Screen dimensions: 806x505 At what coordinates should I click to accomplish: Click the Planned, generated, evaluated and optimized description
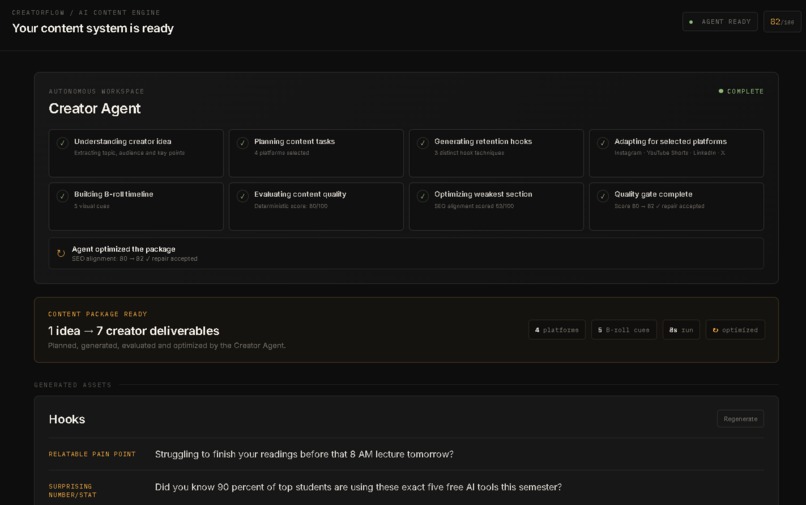click(167, 346)
